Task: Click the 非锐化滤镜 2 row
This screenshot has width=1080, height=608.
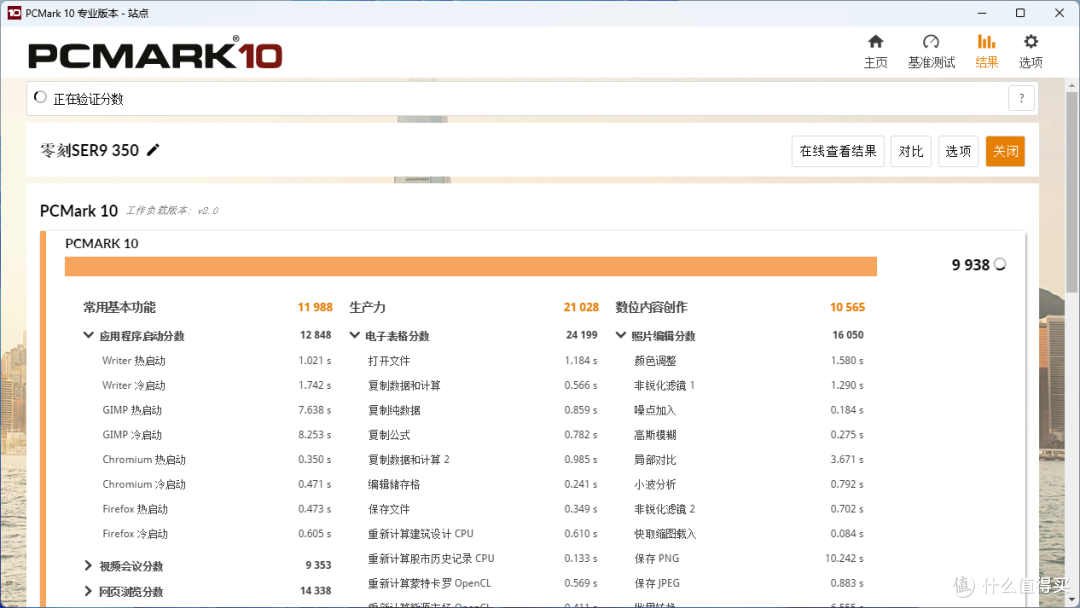Action: pos(749,509)
